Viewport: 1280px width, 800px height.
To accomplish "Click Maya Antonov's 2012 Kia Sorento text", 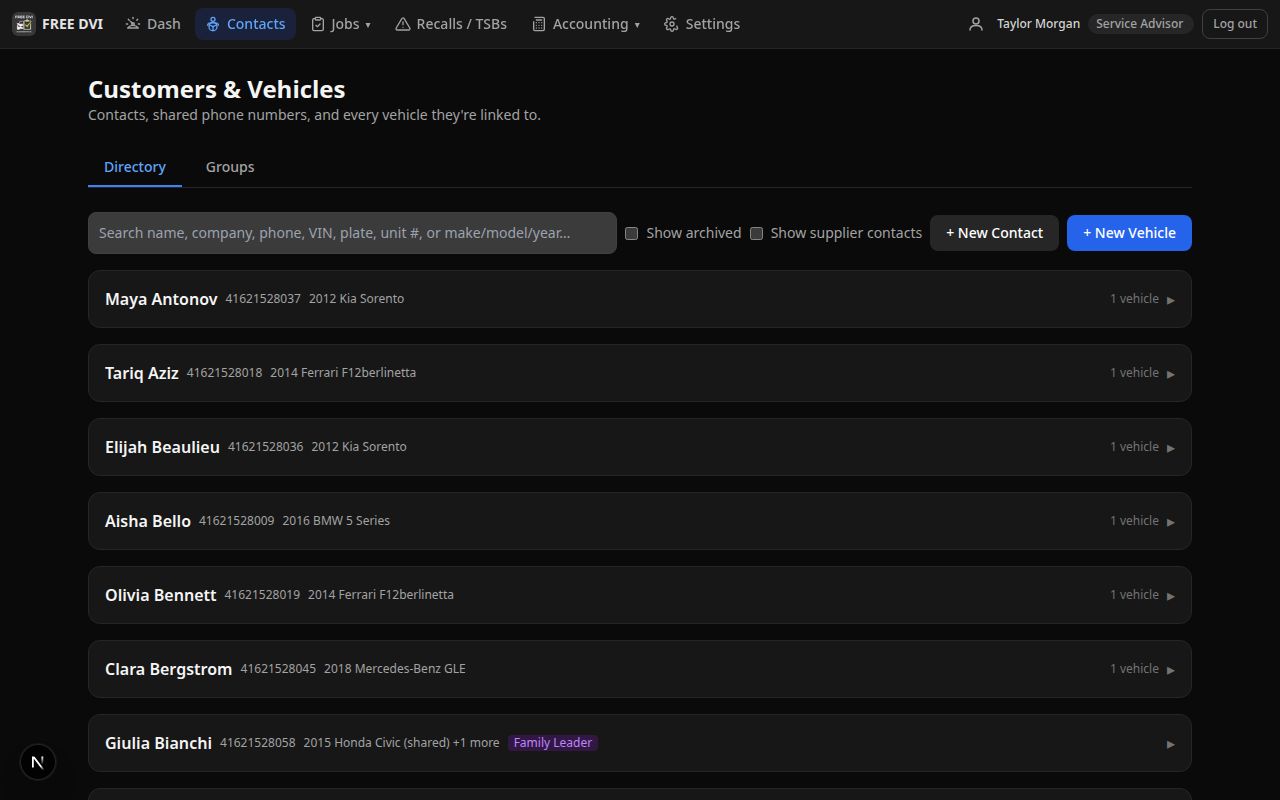I will (357, 299).
